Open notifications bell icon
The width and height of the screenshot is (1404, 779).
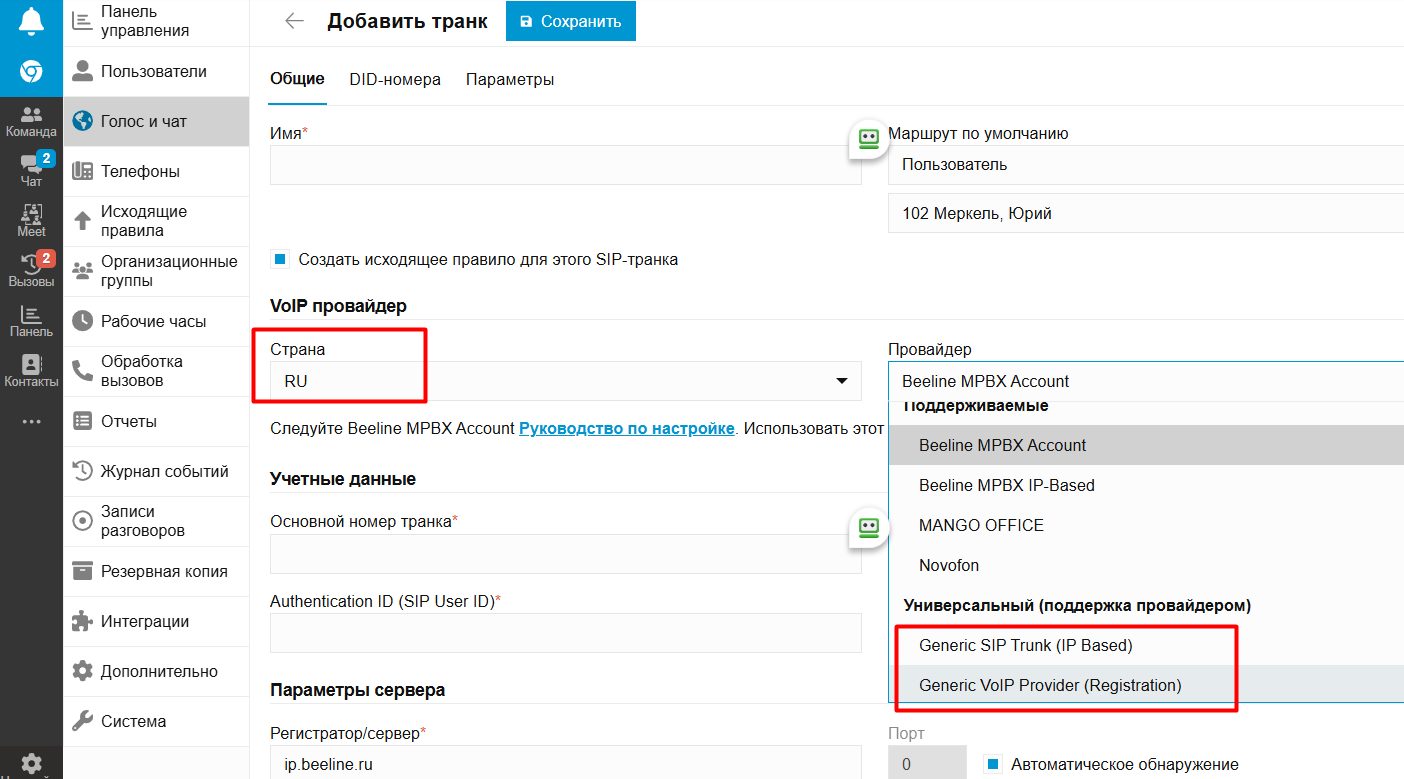(31, 21)
